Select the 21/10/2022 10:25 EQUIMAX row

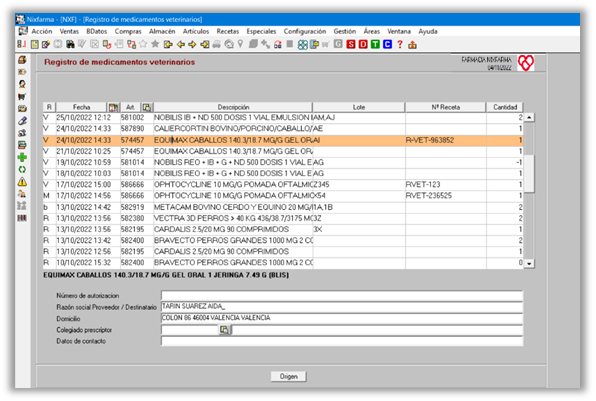pyautogui.click(x=283, y=151)
